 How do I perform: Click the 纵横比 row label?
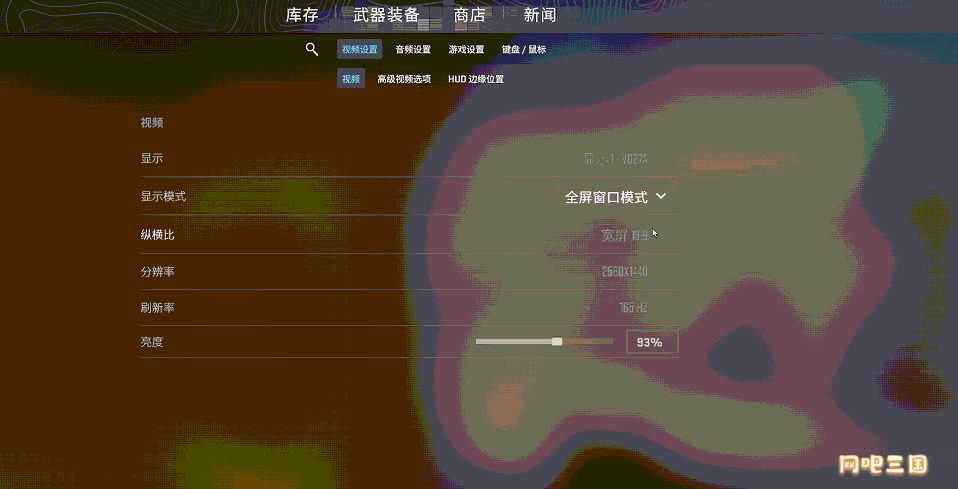pos(157,235)
